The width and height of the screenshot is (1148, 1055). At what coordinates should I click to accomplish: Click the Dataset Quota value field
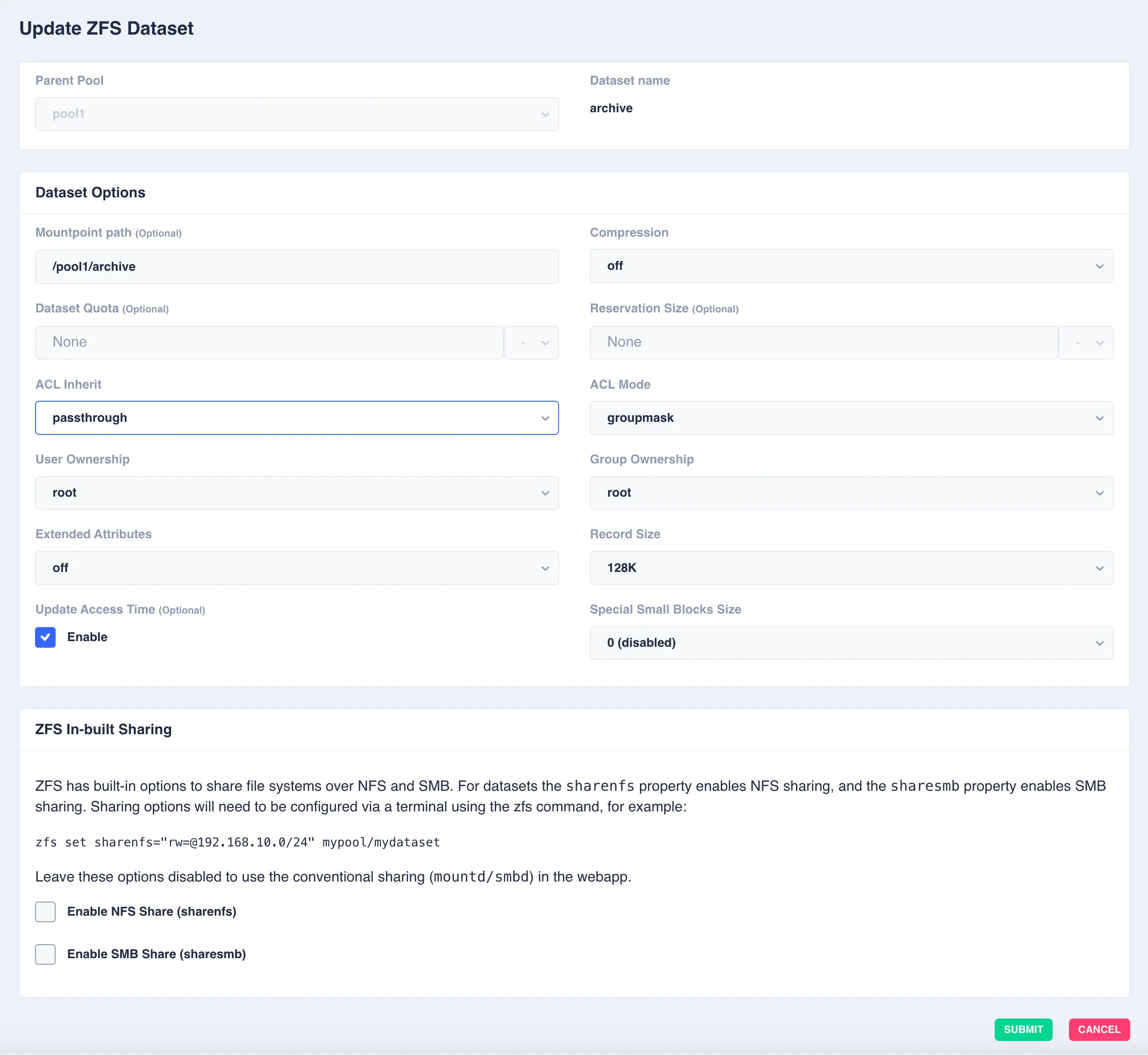pyautogui.click(x=269, y=342)
